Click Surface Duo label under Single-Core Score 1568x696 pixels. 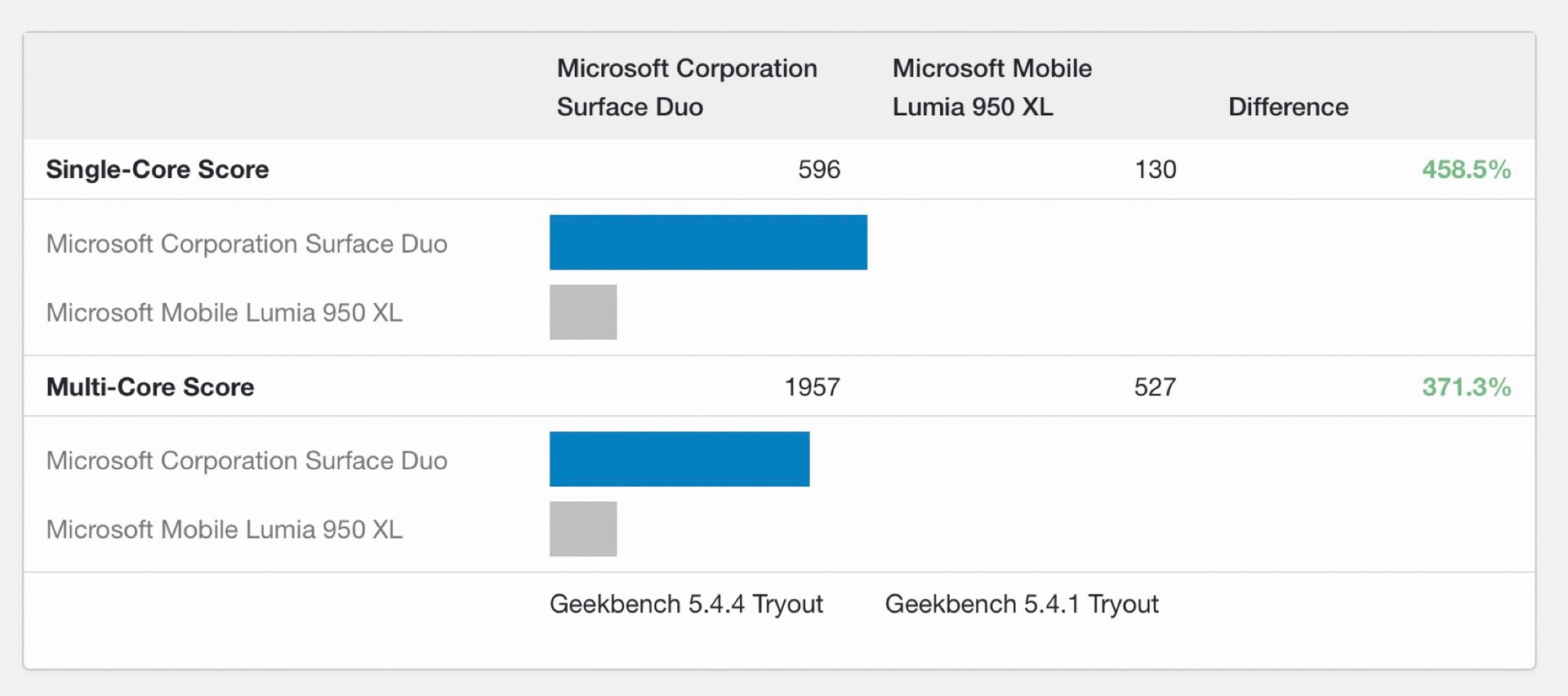pyautogui.click(x=247, y=243)
